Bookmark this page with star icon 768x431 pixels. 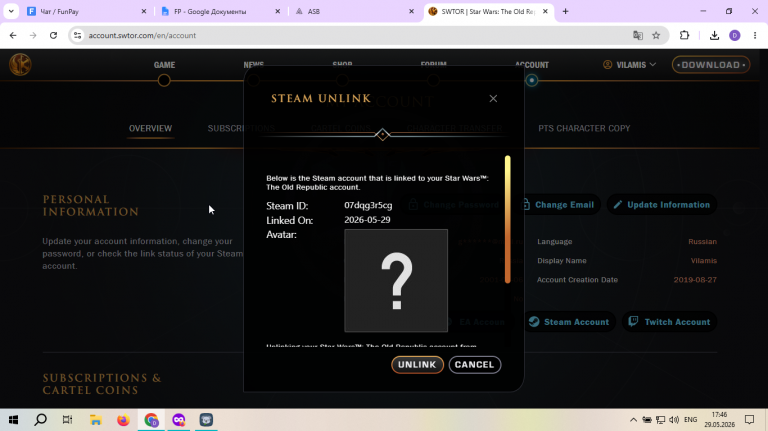(x=656, y=35)
